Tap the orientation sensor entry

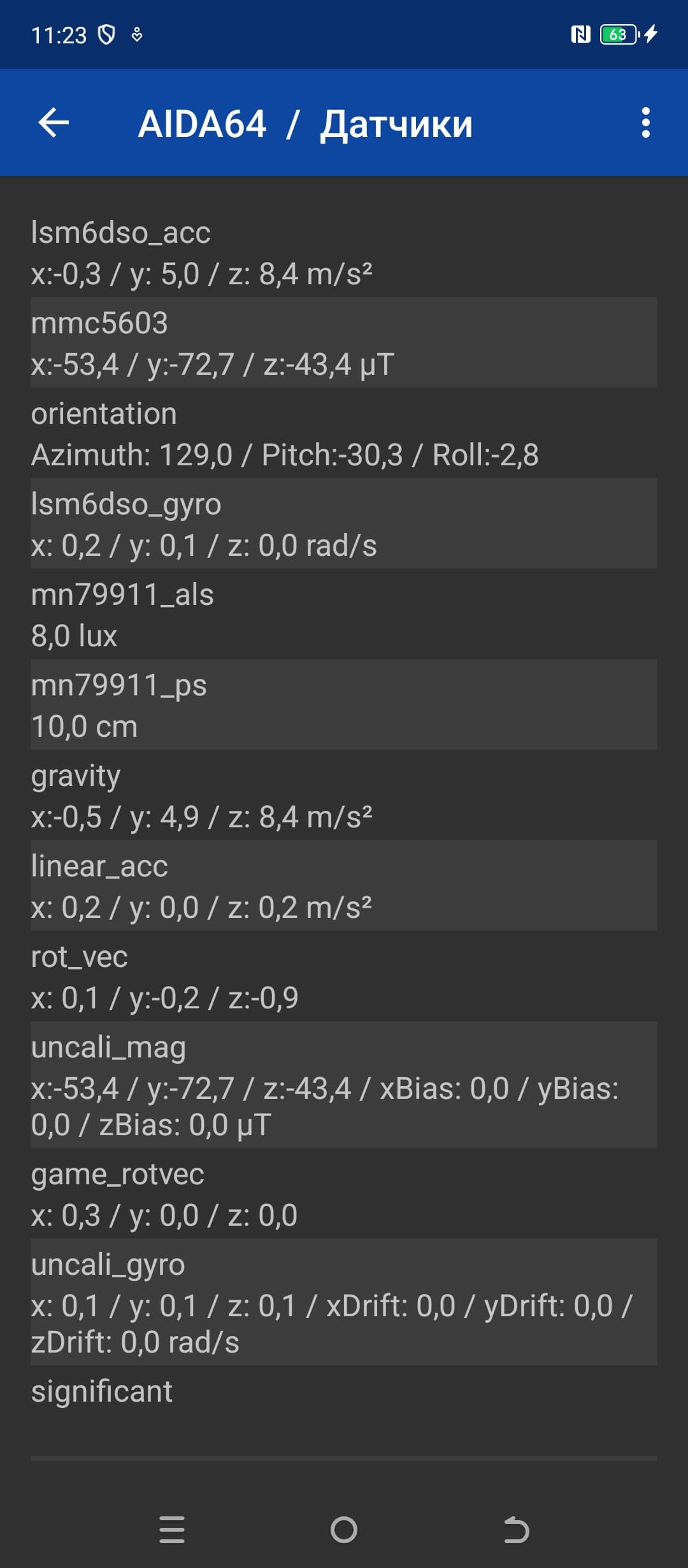pos(344,433)
